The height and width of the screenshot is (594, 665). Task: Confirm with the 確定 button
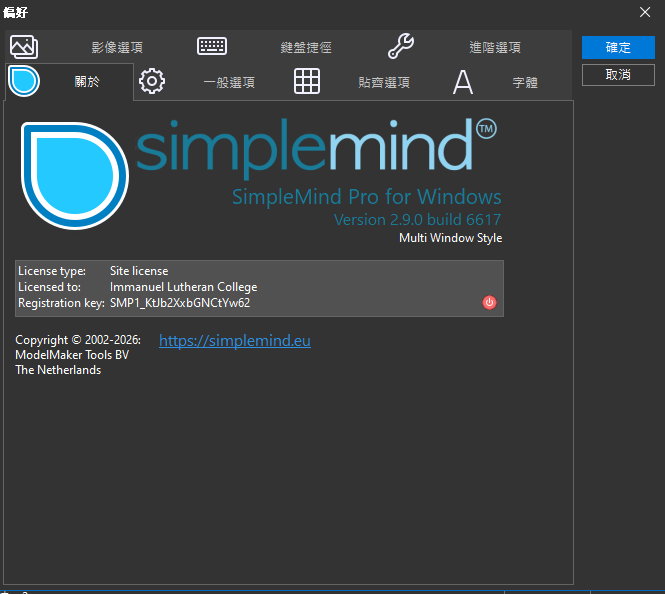(x=618, y=47)
